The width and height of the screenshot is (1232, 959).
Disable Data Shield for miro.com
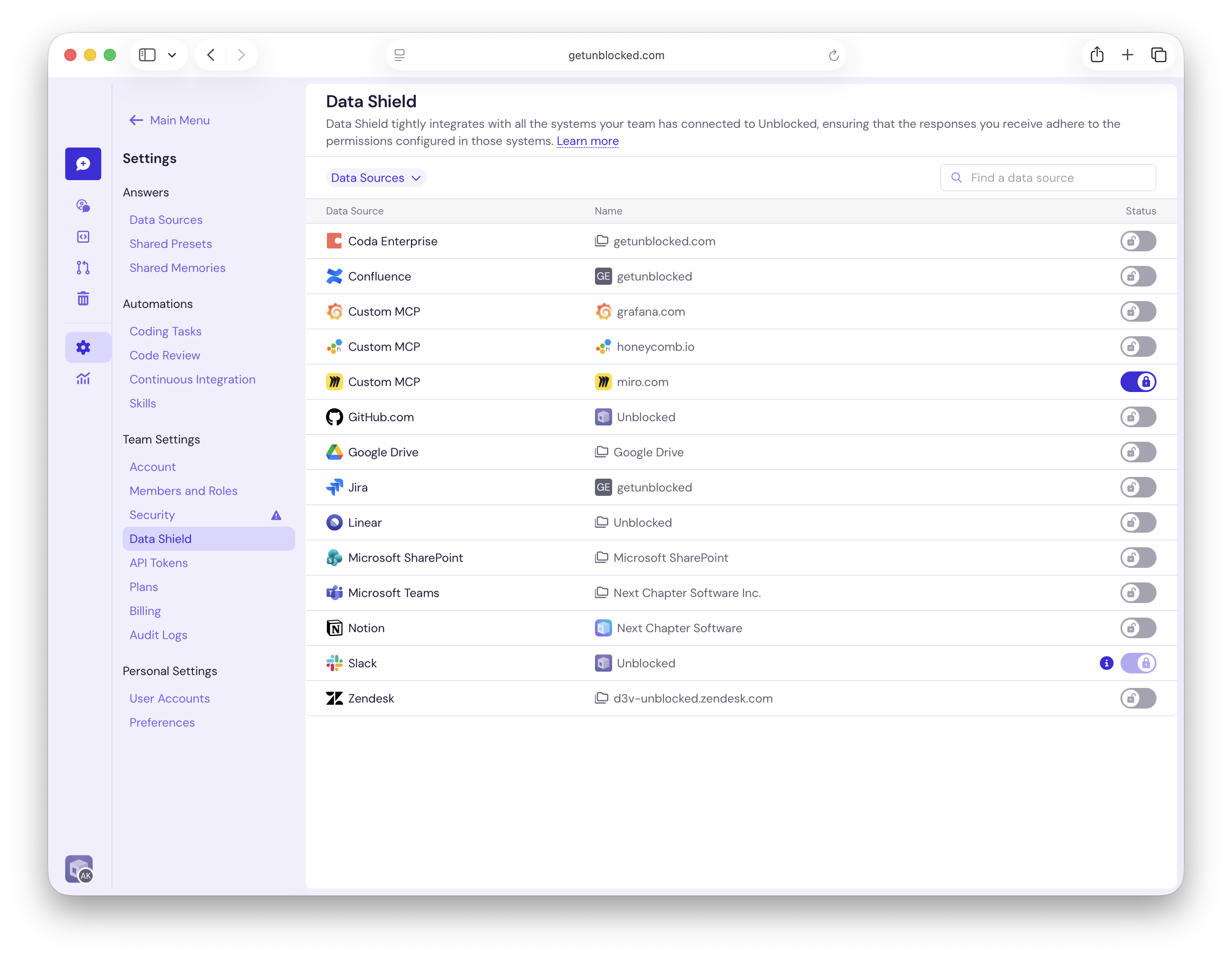pos(1138,382)
